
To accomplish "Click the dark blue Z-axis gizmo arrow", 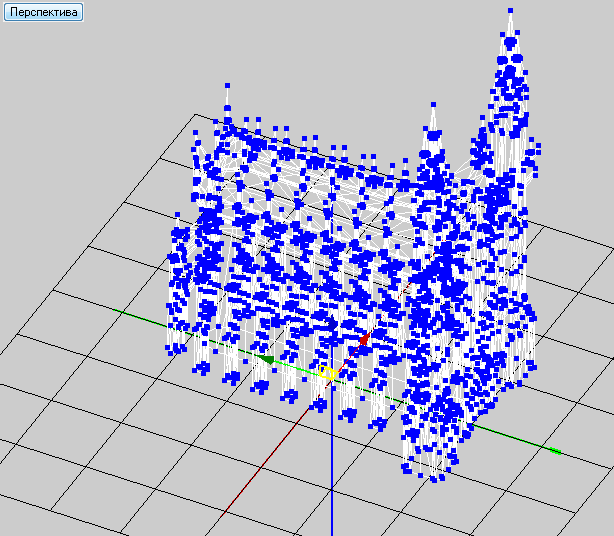I will click(x=332, y=323).
